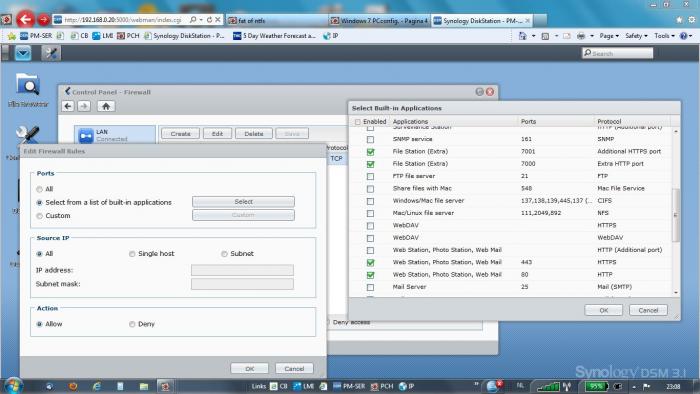Image resolution: width=700 pixels, height=394 pixels.
Task: Uncheck Web Station HTTPS port 443
Action: (x=371, y=263)
